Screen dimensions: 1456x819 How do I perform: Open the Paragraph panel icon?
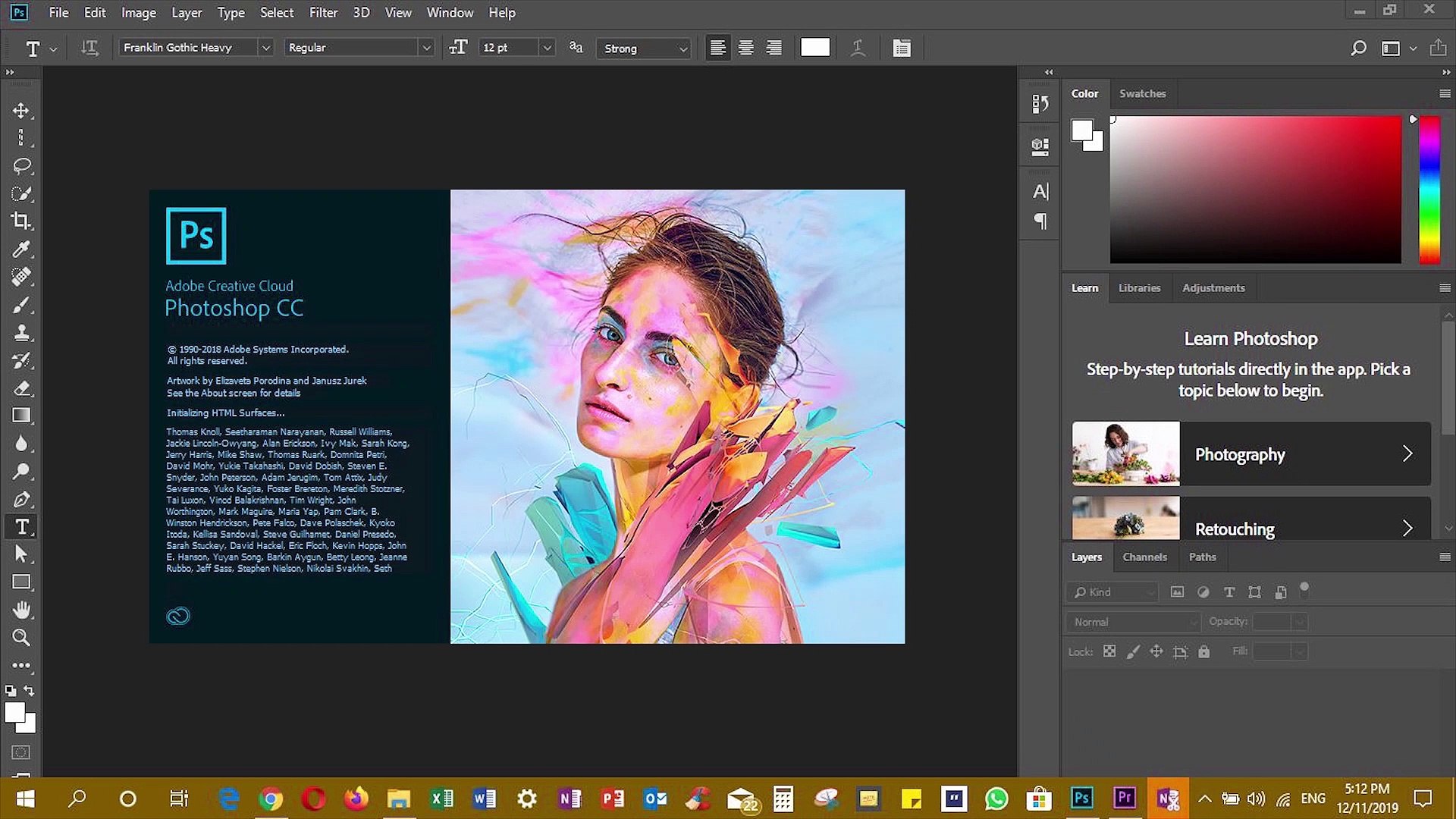coord(1040,221)
